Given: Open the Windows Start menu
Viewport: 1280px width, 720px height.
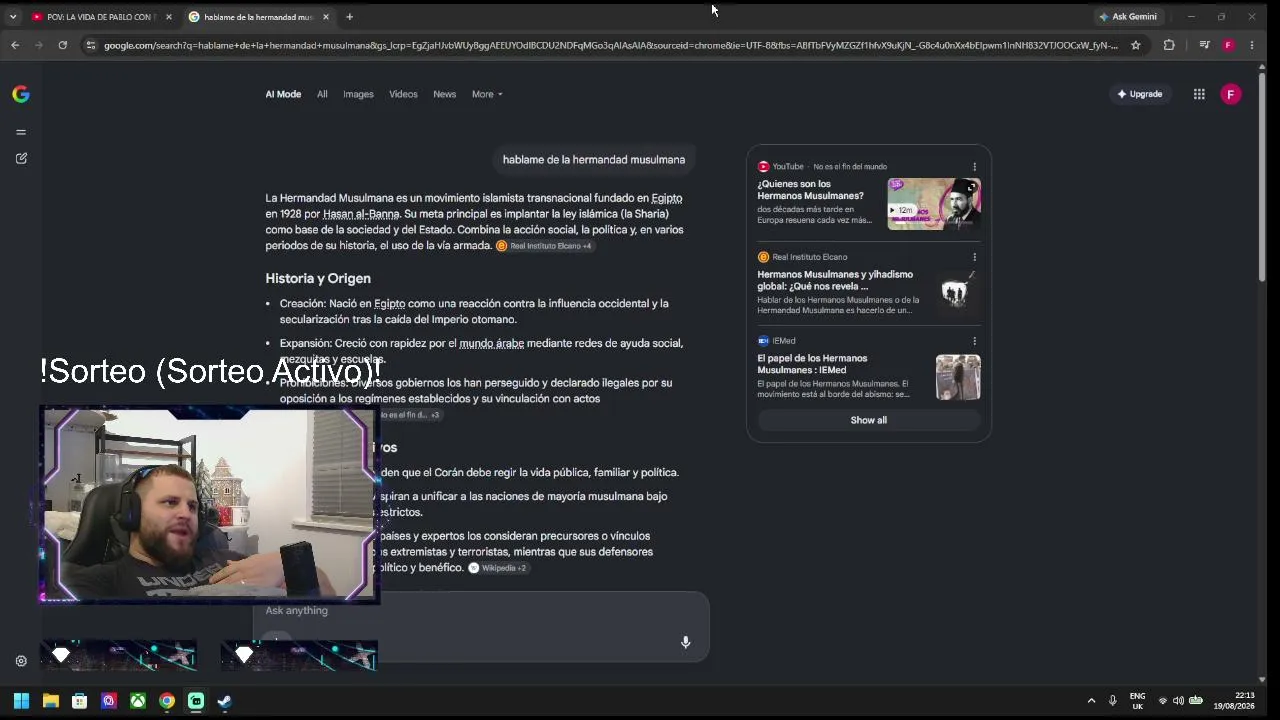Looking at the screenshot, I should tap(21, 701).
